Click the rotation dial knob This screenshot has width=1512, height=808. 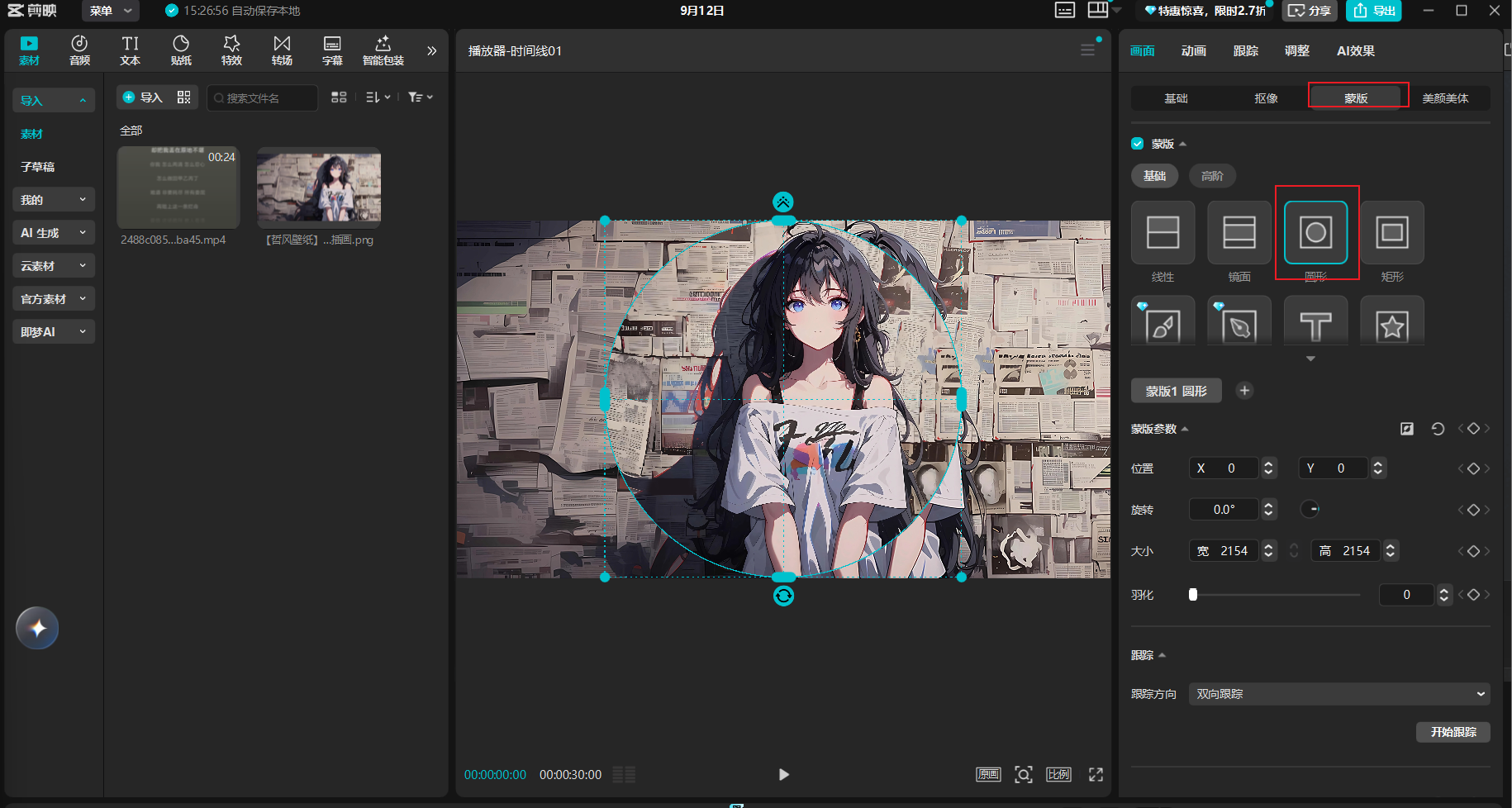1310,509
